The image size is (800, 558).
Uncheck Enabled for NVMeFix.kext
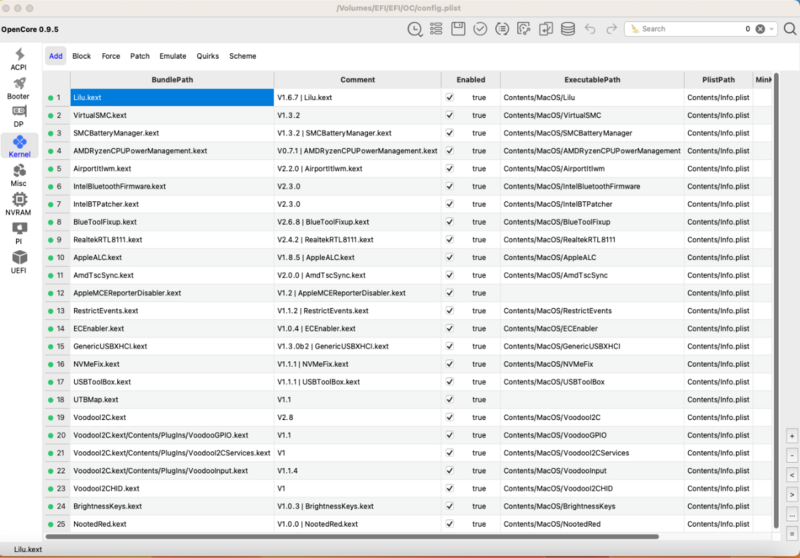449,364
